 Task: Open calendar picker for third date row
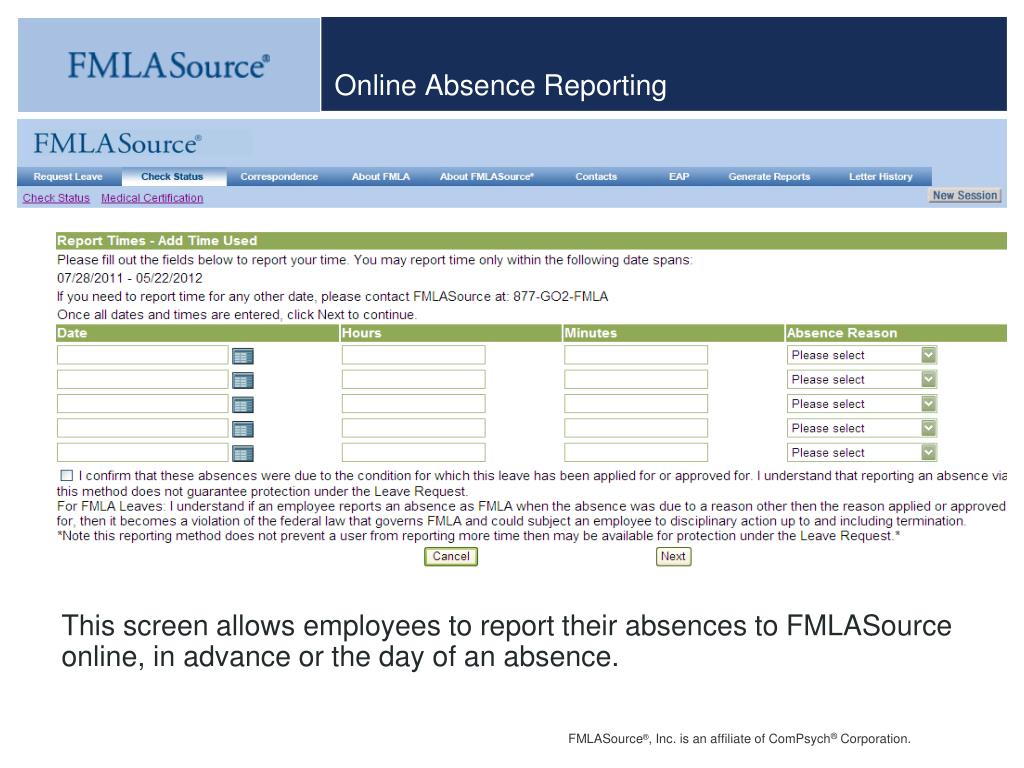click(x=243, y=405)
